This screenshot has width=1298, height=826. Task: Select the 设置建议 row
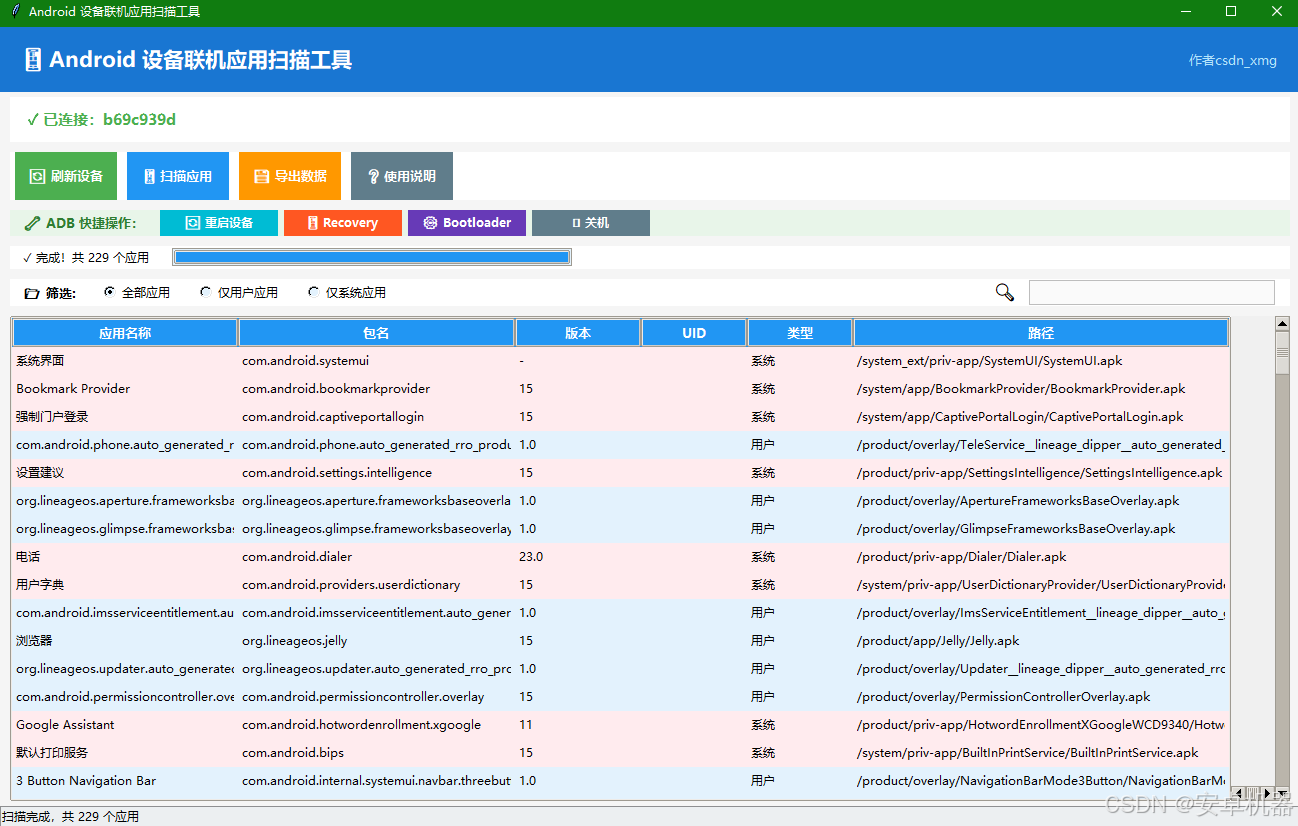click(x=620, y=473)
